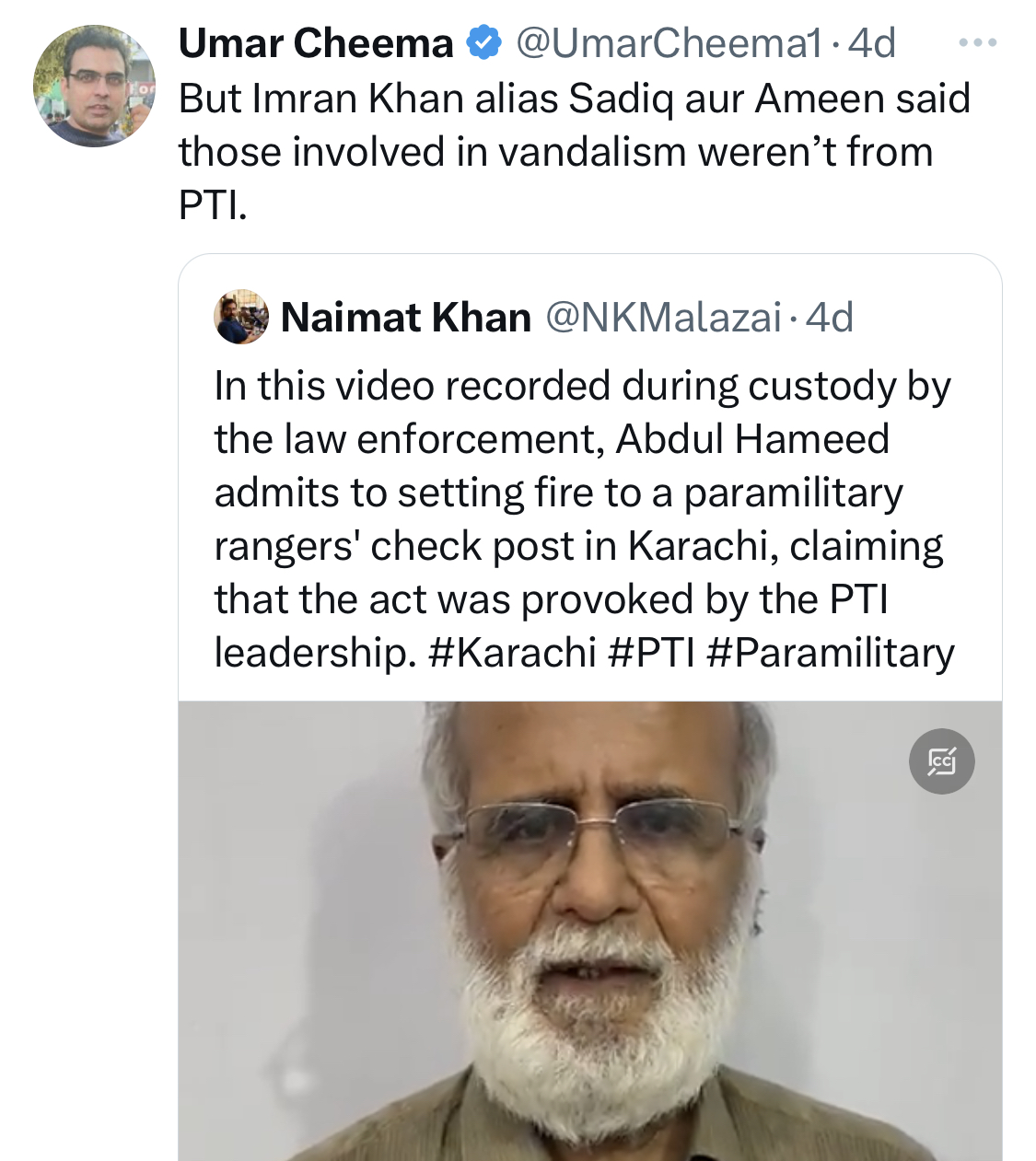Open the three-dot more options menu
Viewport: 1036px width, 1161px height.
tap(977, 42)
